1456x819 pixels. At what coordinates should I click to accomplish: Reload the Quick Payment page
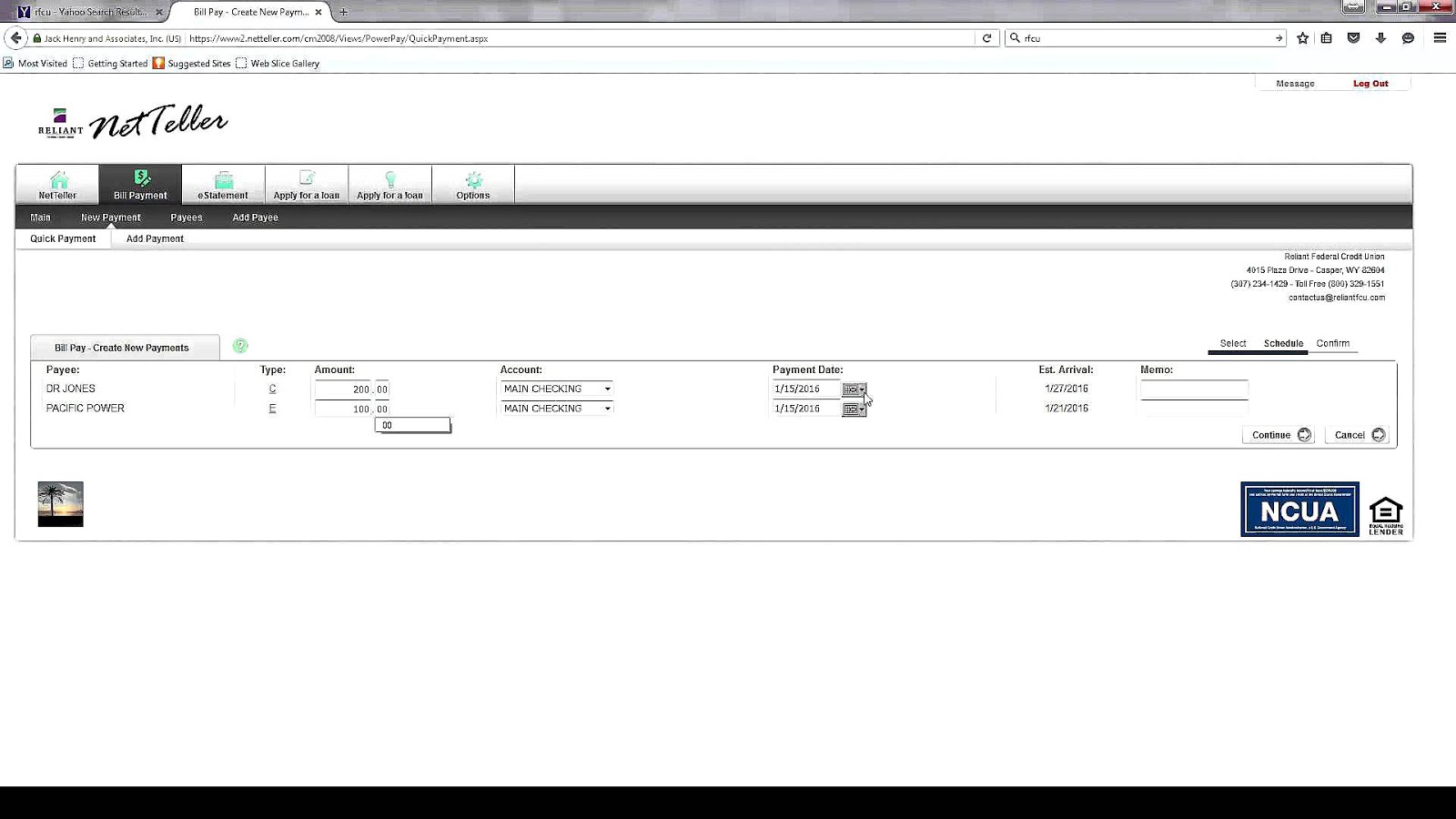(x=987, y=38)
